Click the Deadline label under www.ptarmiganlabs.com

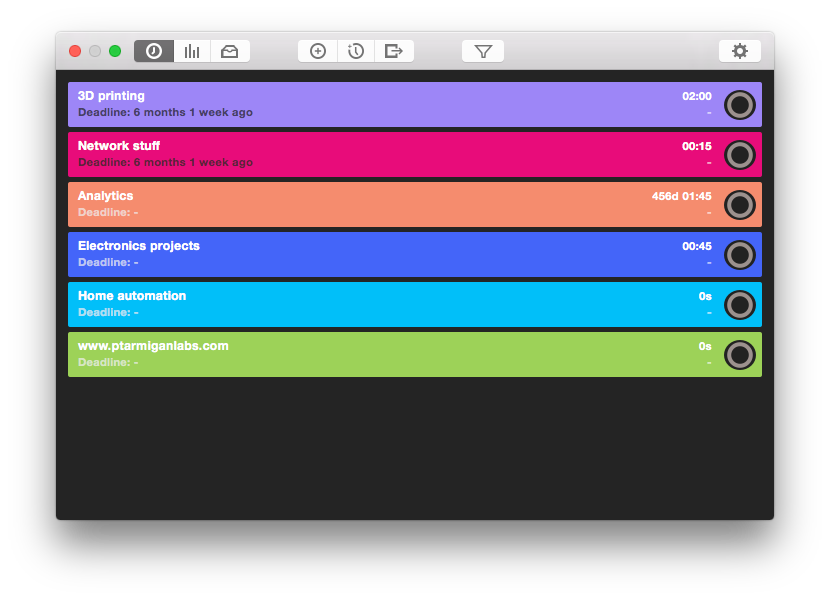pos(108,362)
